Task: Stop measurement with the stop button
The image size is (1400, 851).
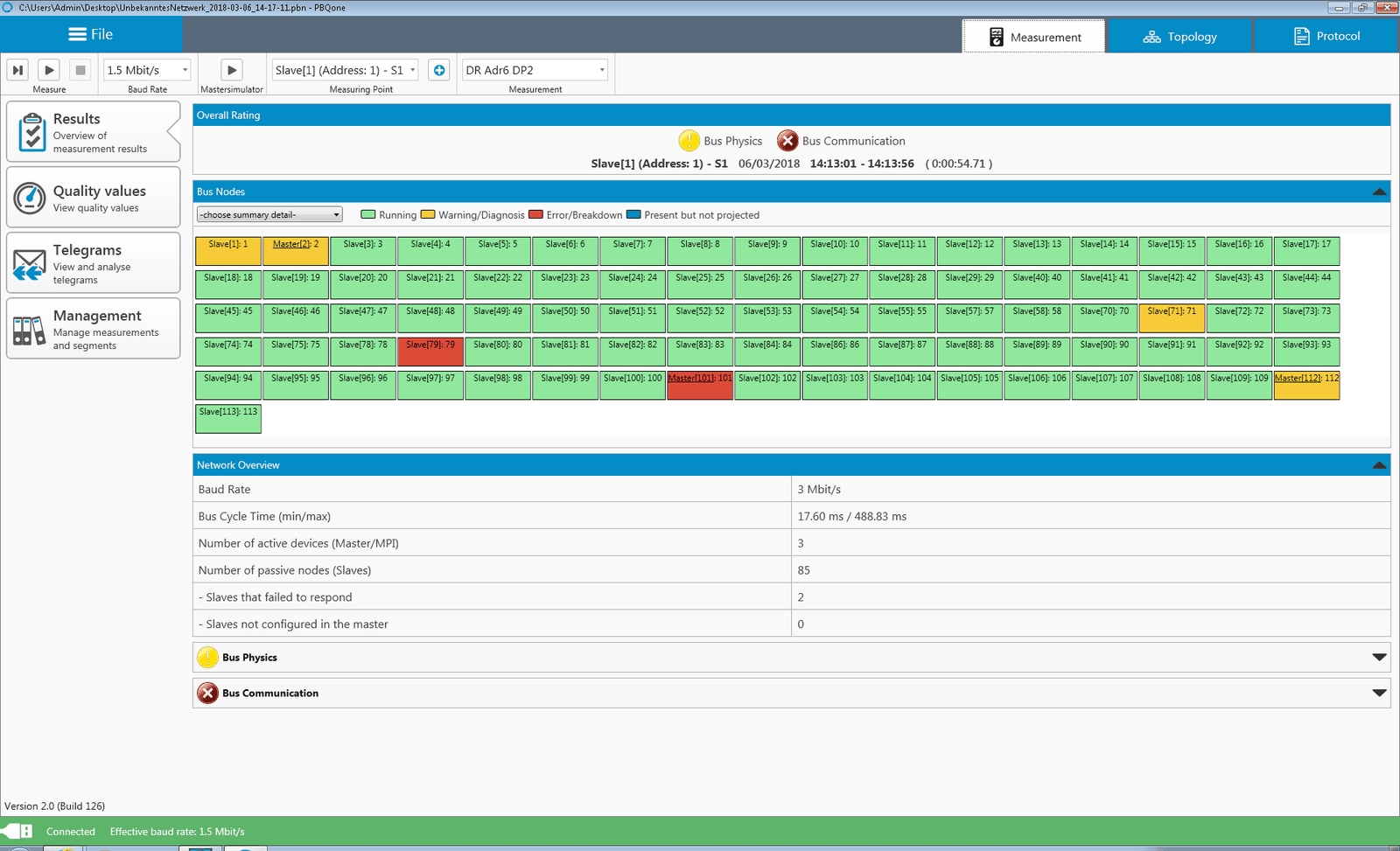Action: 80,70
